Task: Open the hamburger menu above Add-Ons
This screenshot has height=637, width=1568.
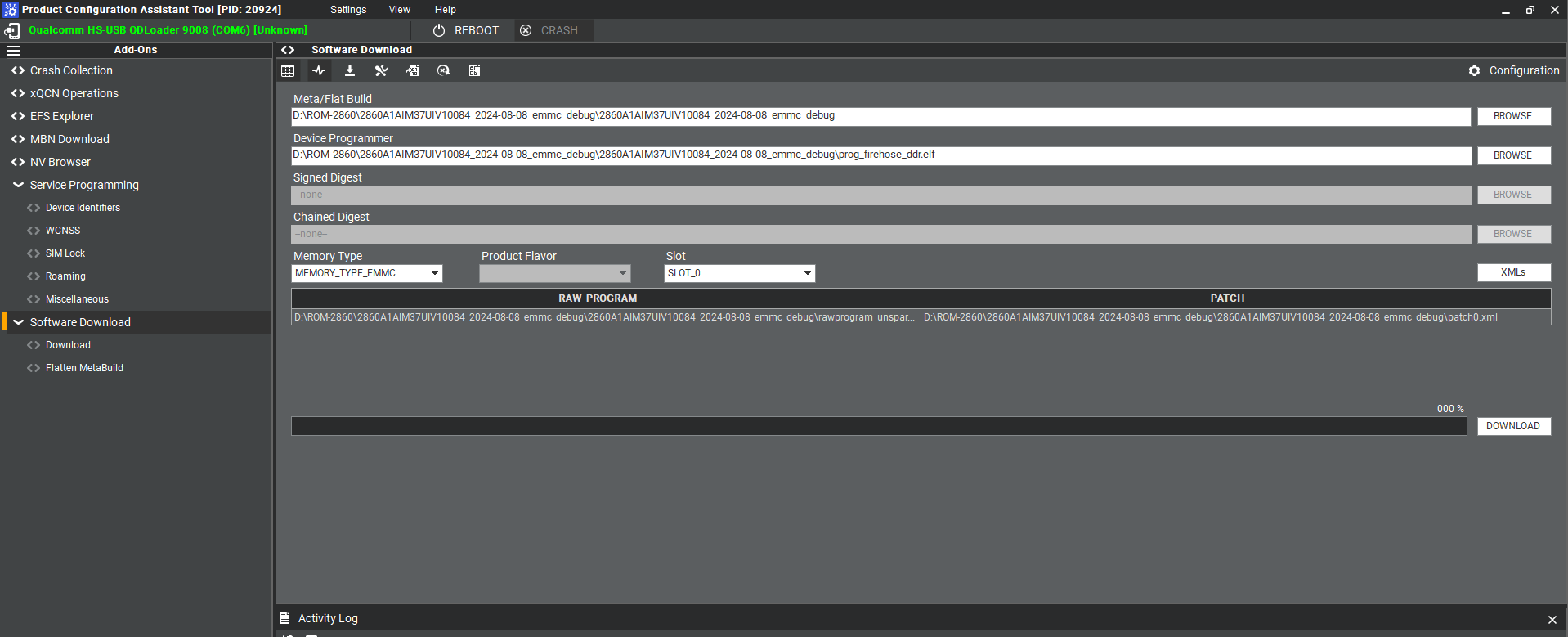Action: 14,50
